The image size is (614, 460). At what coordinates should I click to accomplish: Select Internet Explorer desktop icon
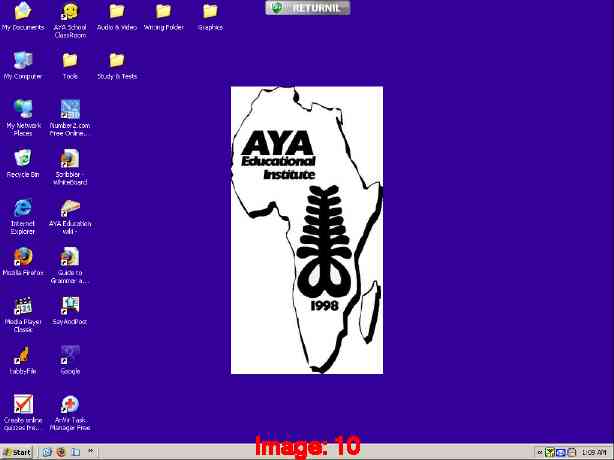pos(23,216)
